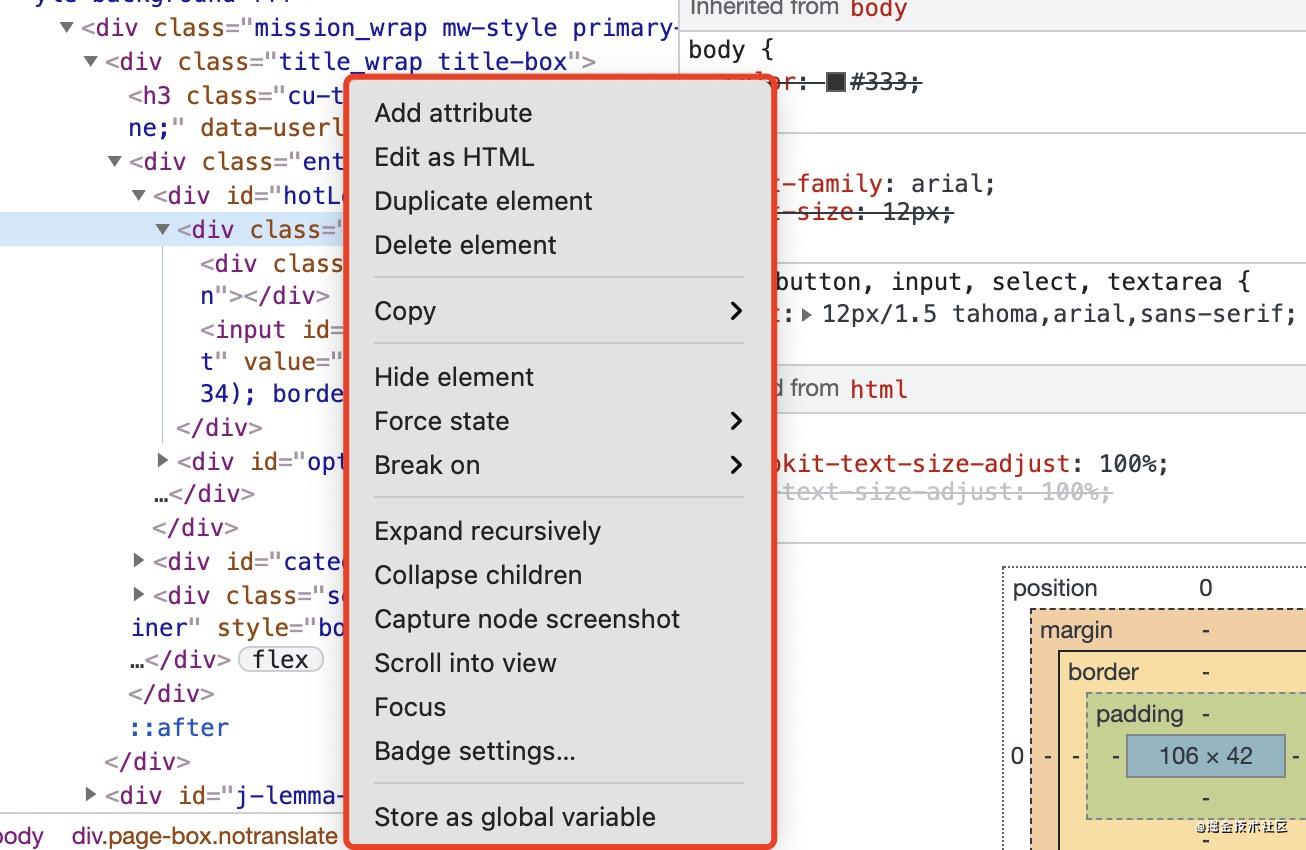The height and width of the screenshot is (850, 1306).
Task: Open the Copy submenu
Action: click(559, 311)
